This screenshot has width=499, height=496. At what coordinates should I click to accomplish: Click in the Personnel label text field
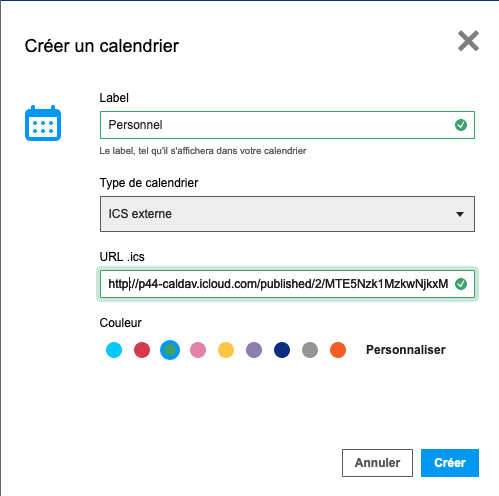287,125
